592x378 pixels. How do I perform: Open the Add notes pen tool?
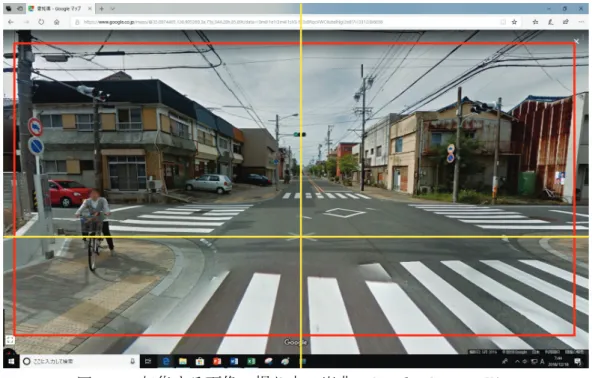550,22
